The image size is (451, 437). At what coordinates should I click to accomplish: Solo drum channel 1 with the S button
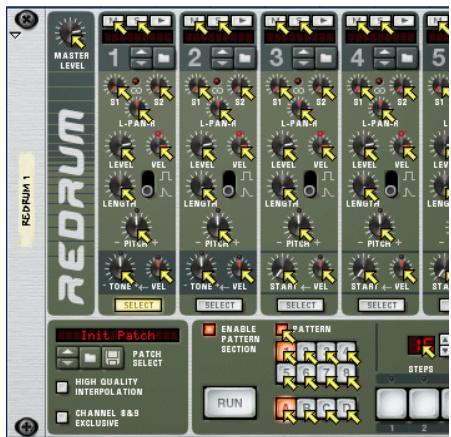137,21
